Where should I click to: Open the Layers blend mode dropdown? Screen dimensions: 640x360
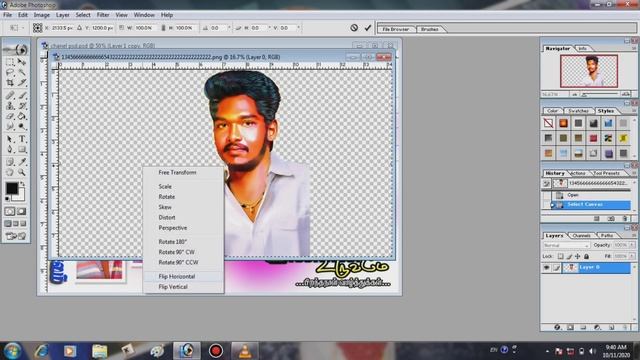(x=566, y=245)
